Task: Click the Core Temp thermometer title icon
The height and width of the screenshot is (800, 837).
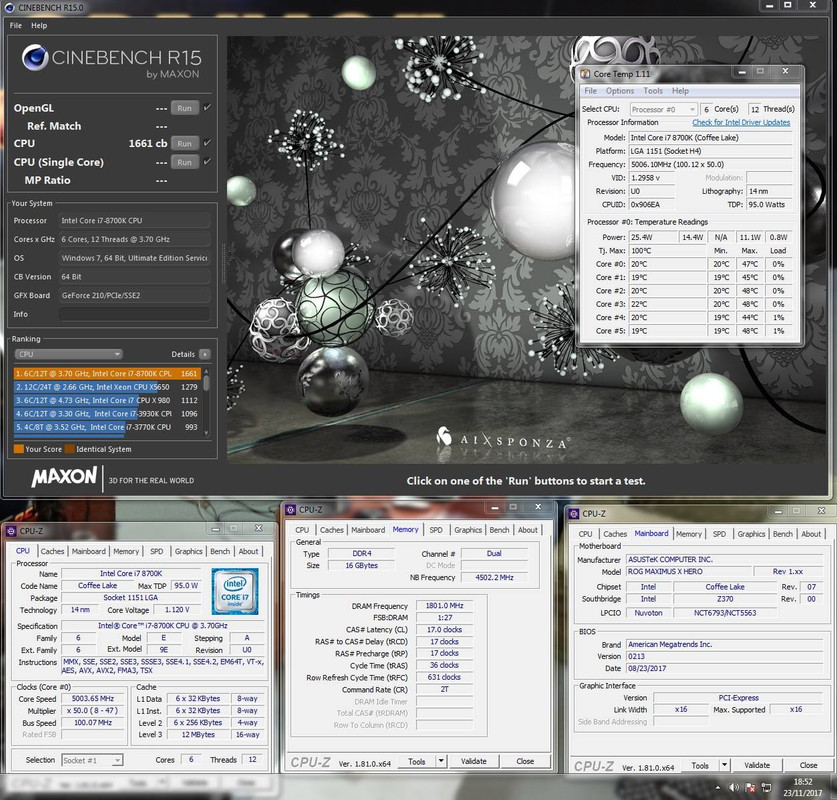Action: coord(585,74)
